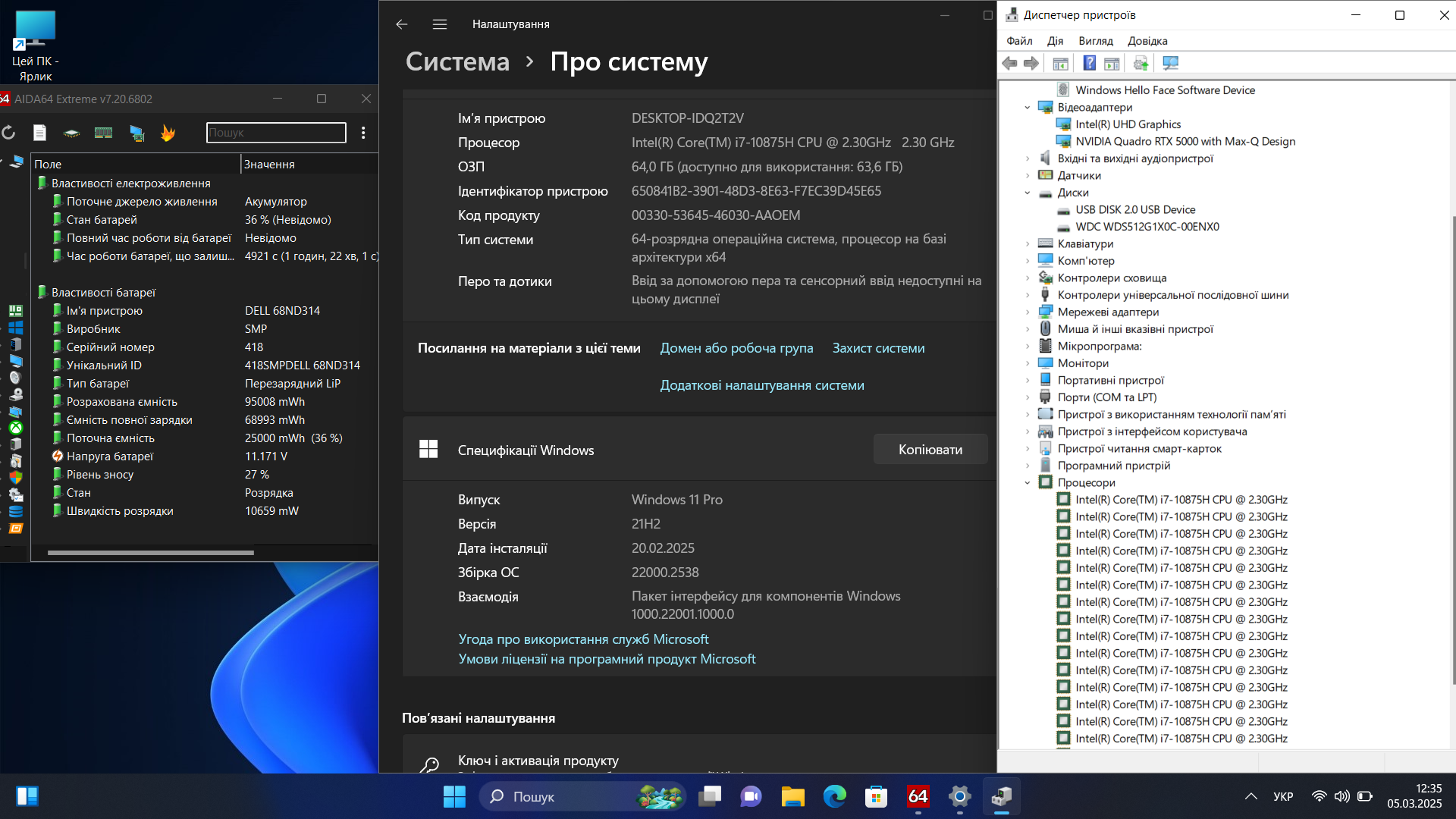Expand the Клавіатури device category
This screenshot has height=819, width=1456.
[1028, 244]
